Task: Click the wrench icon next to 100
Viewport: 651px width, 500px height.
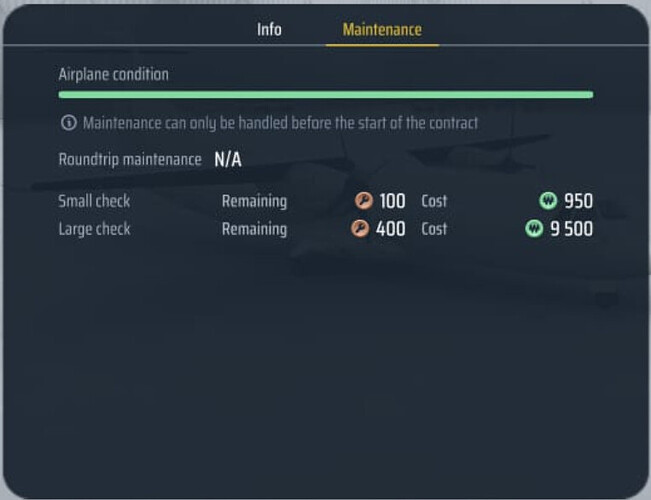Action: pos(364,201)
